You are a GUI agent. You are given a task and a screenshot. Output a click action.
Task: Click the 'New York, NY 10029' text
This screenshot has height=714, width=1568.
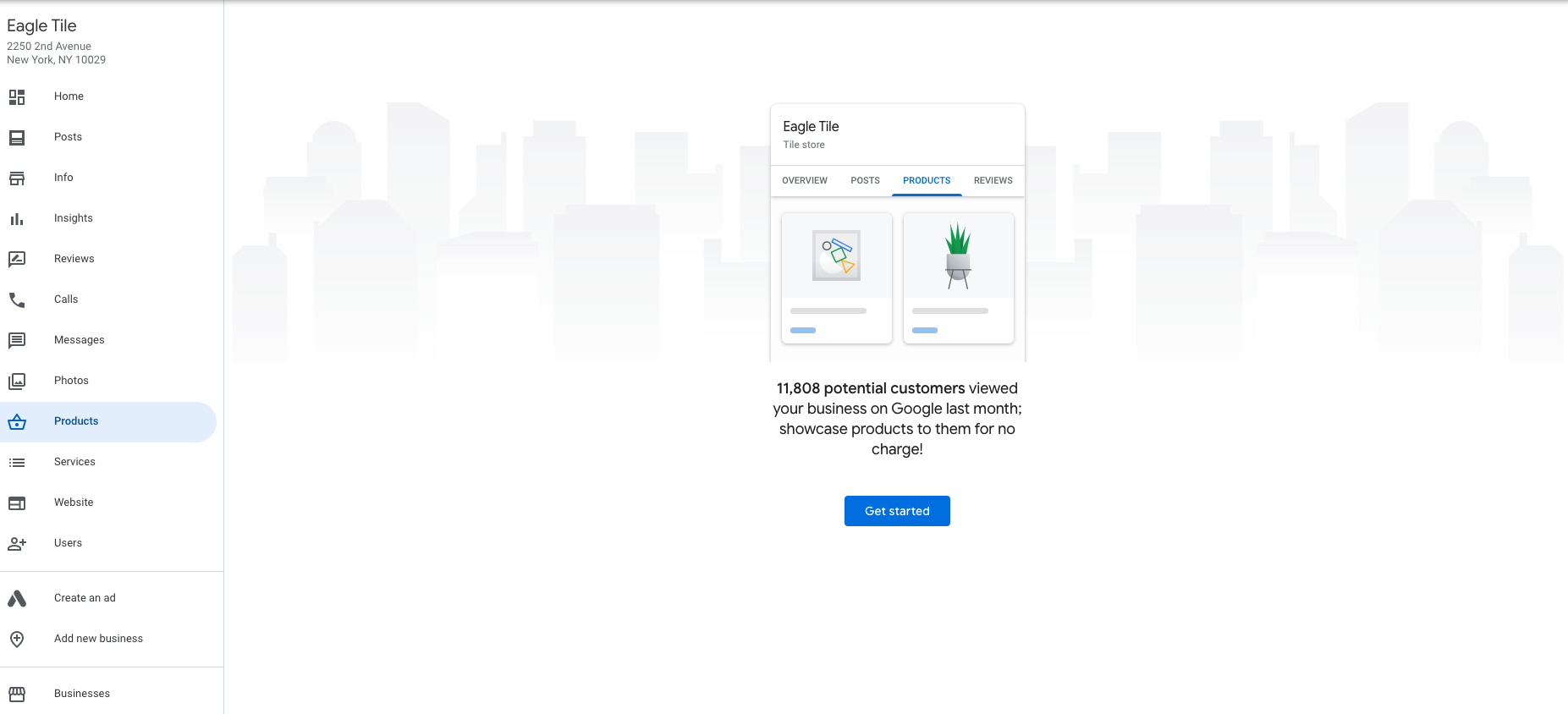(57, 60)
